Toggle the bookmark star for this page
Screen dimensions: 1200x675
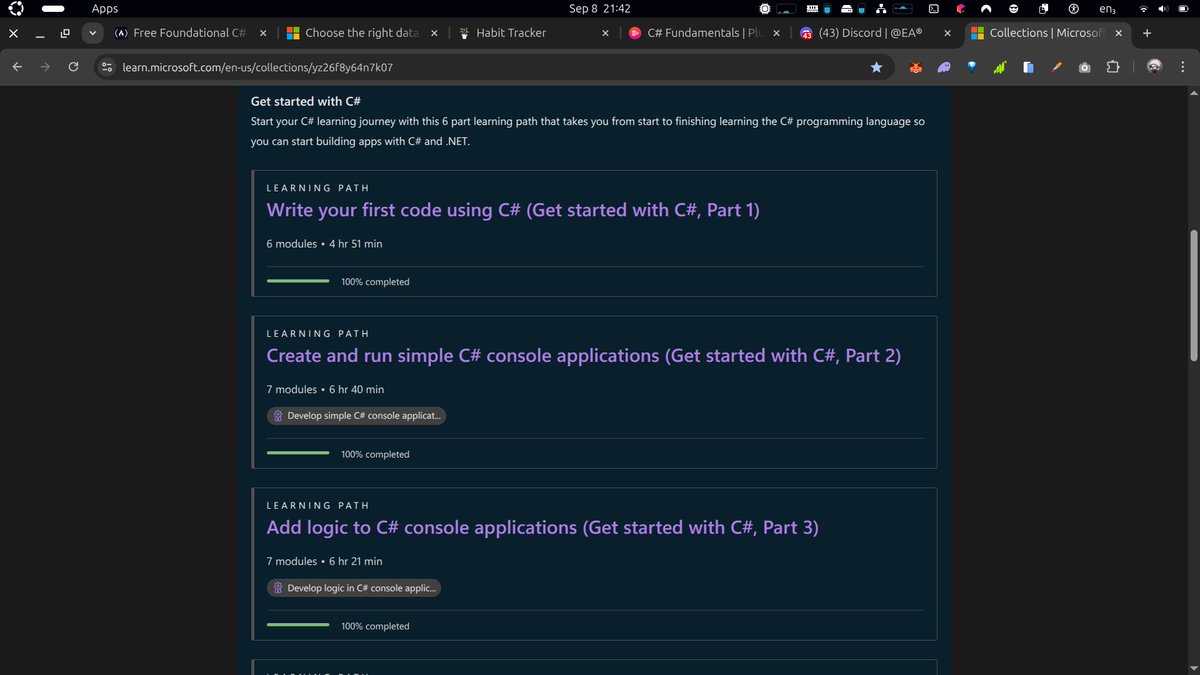point(876,67)
